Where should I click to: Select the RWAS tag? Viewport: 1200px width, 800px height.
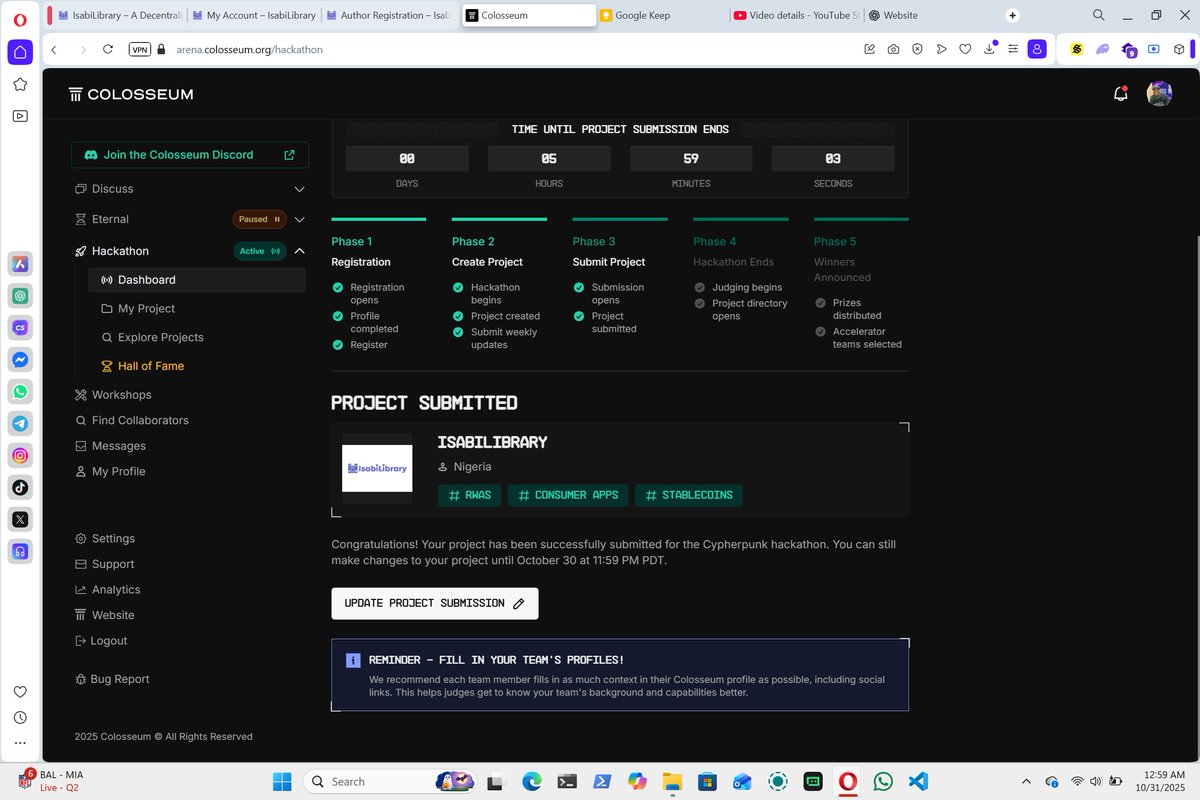pyautogui.click(x=469, y=495)
